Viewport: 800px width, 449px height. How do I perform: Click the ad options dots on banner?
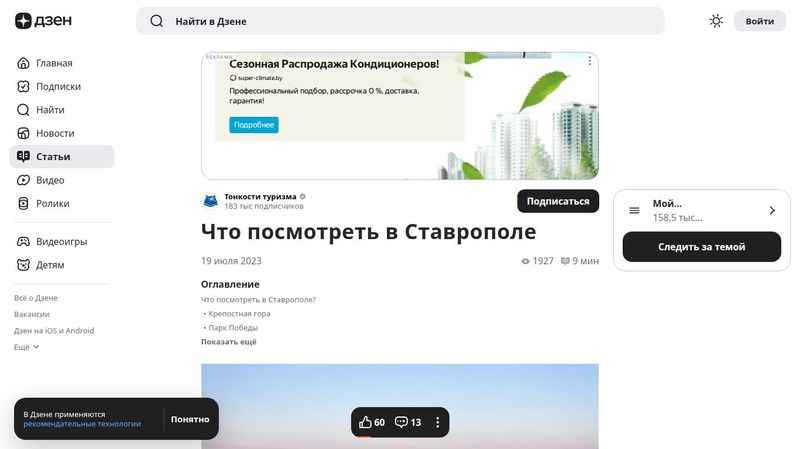(589, 62)
